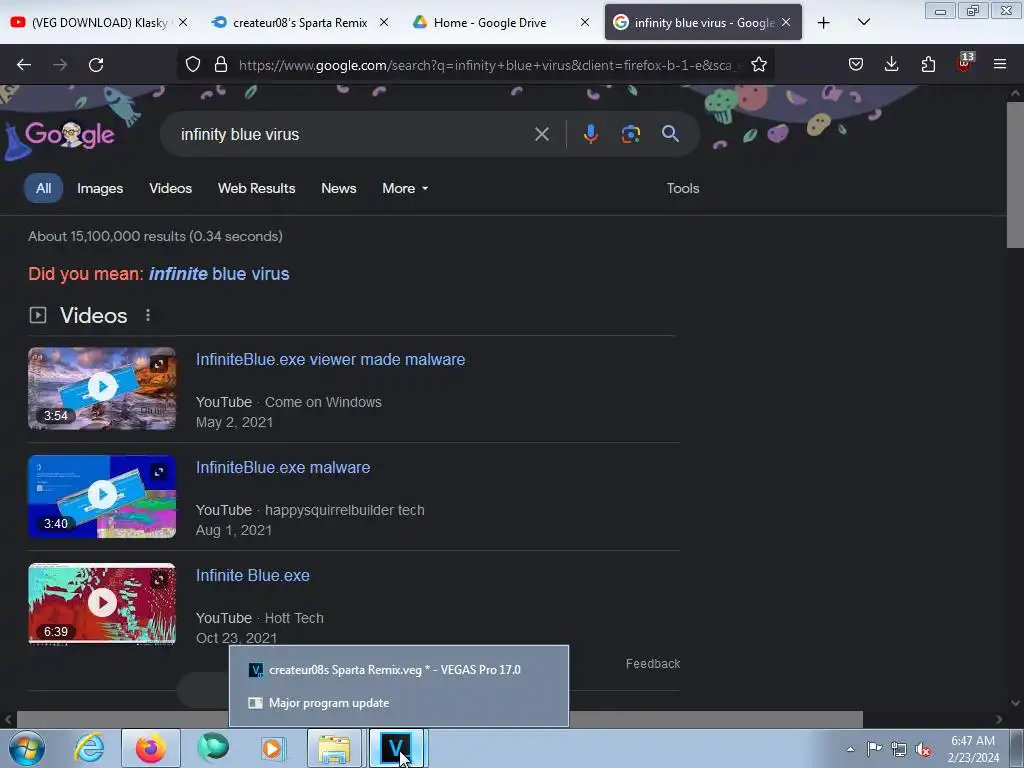Show hidden system tray icons

[x=850, y=749]
